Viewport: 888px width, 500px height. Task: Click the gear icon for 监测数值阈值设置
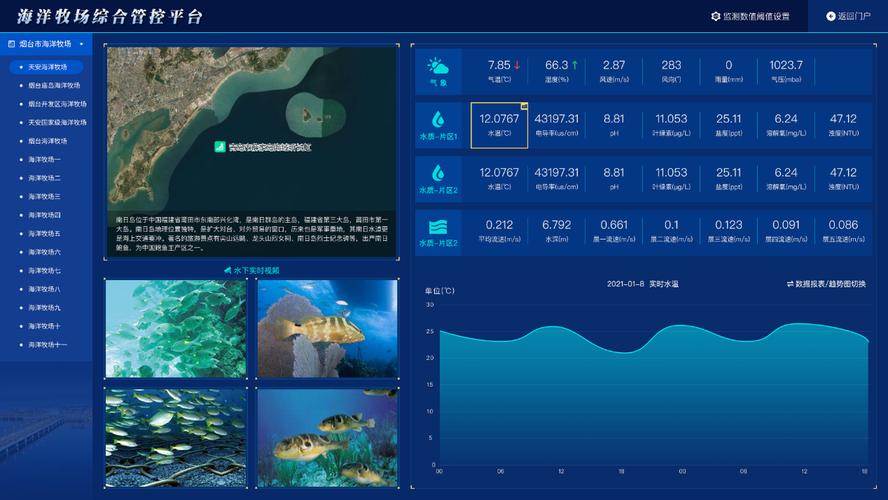715,16
